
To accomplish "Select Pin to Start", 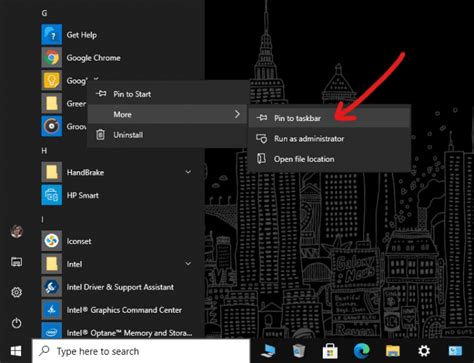I will (167, 94).
